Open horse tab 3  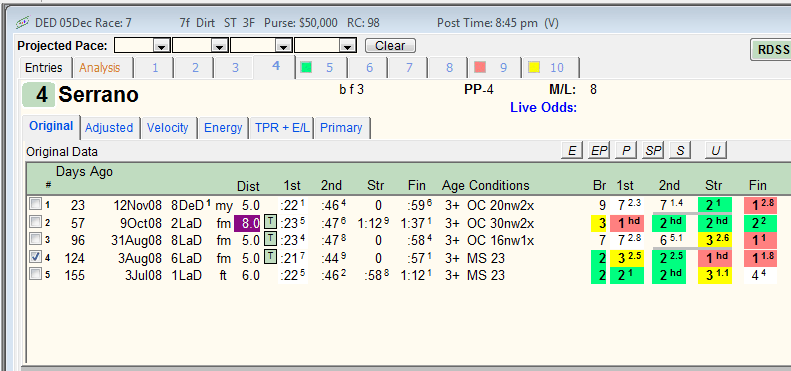point(235,68)
